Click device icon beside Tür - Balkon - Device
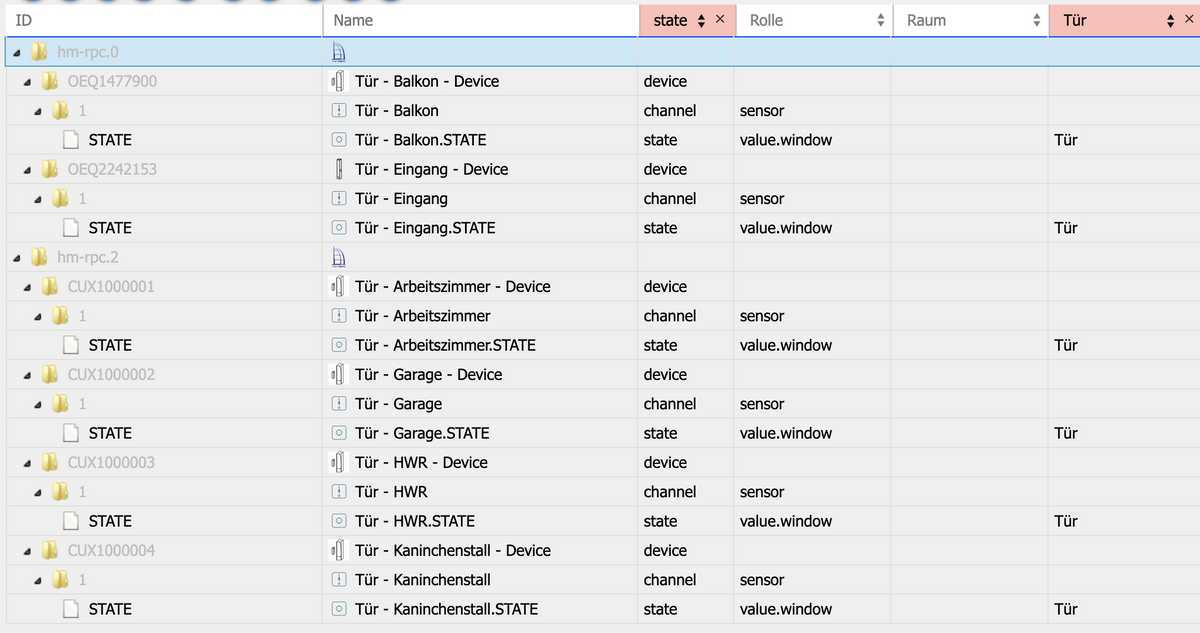1200x633 pixels. [339, 81]
